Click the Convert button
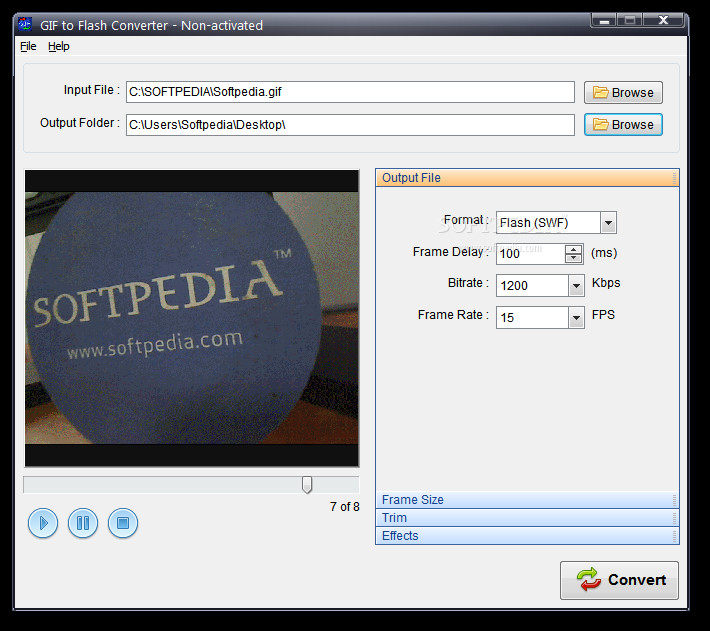710x631 pixels. pos(619,580)
